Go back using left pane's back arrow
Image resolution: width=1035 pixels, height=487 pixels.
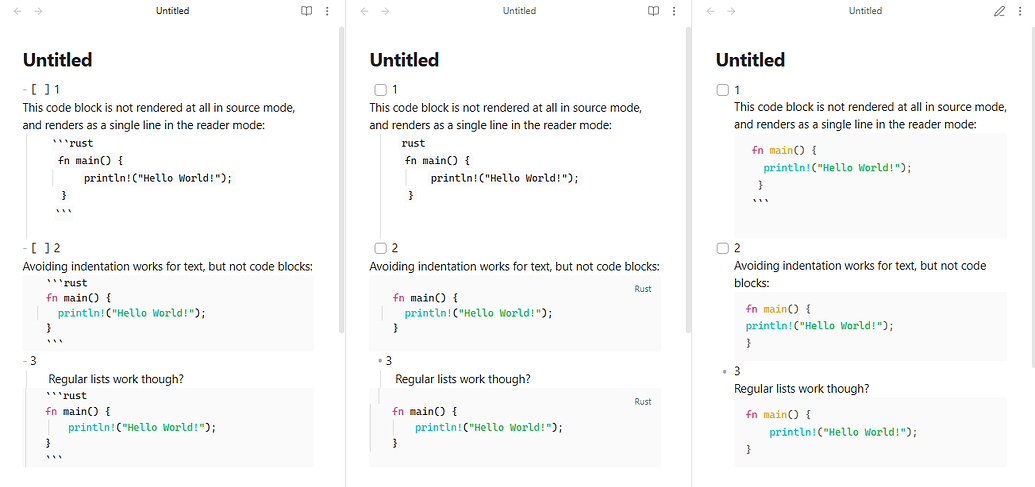pos(18,11)
